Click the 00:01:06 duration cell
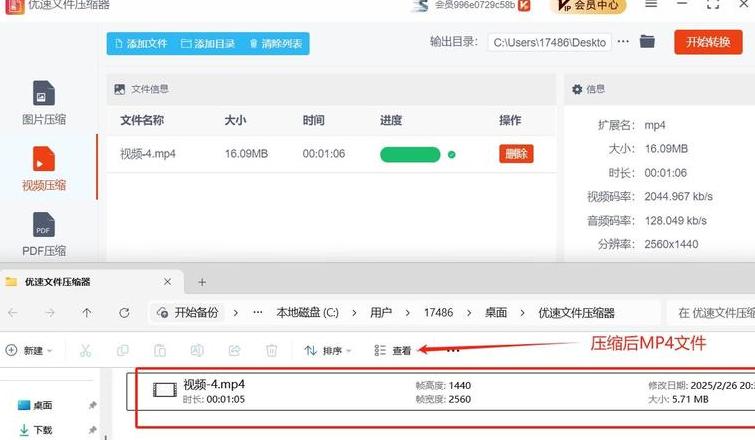The width and height of the screenshot is (755, 440). 324,154
